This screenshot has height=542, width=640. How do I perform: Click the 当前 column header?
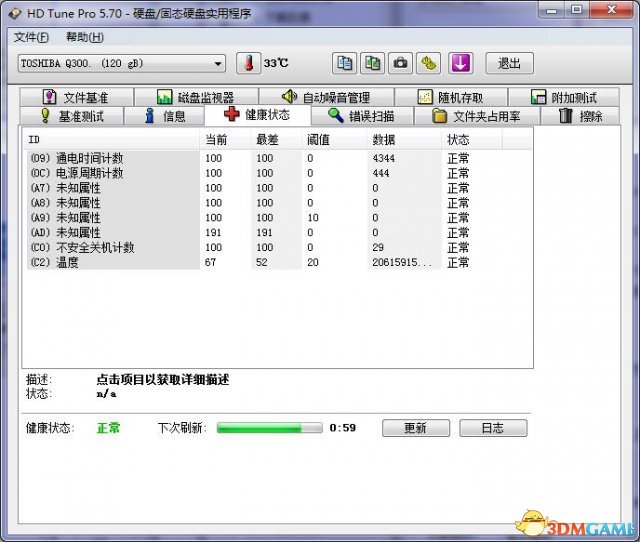[225, 140]
